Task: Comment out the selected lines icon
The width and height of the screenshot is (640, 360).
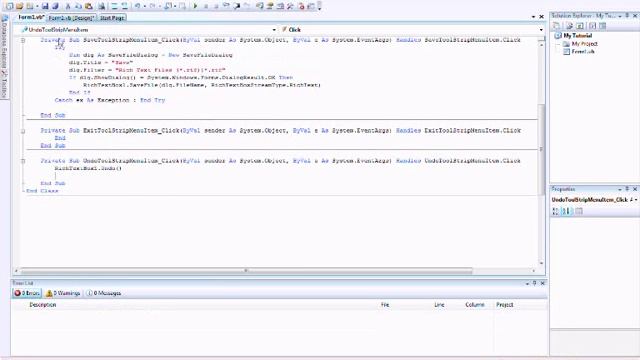Action: [114, 6]
